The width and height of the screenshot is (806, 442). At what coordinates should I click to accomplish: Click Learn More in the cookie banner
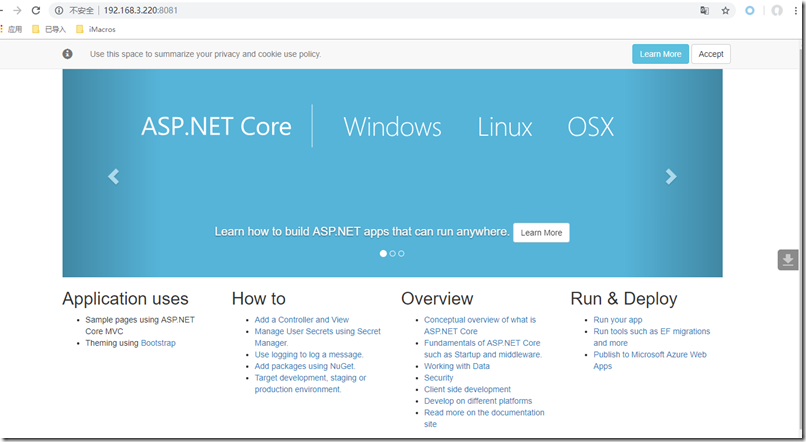661,54
